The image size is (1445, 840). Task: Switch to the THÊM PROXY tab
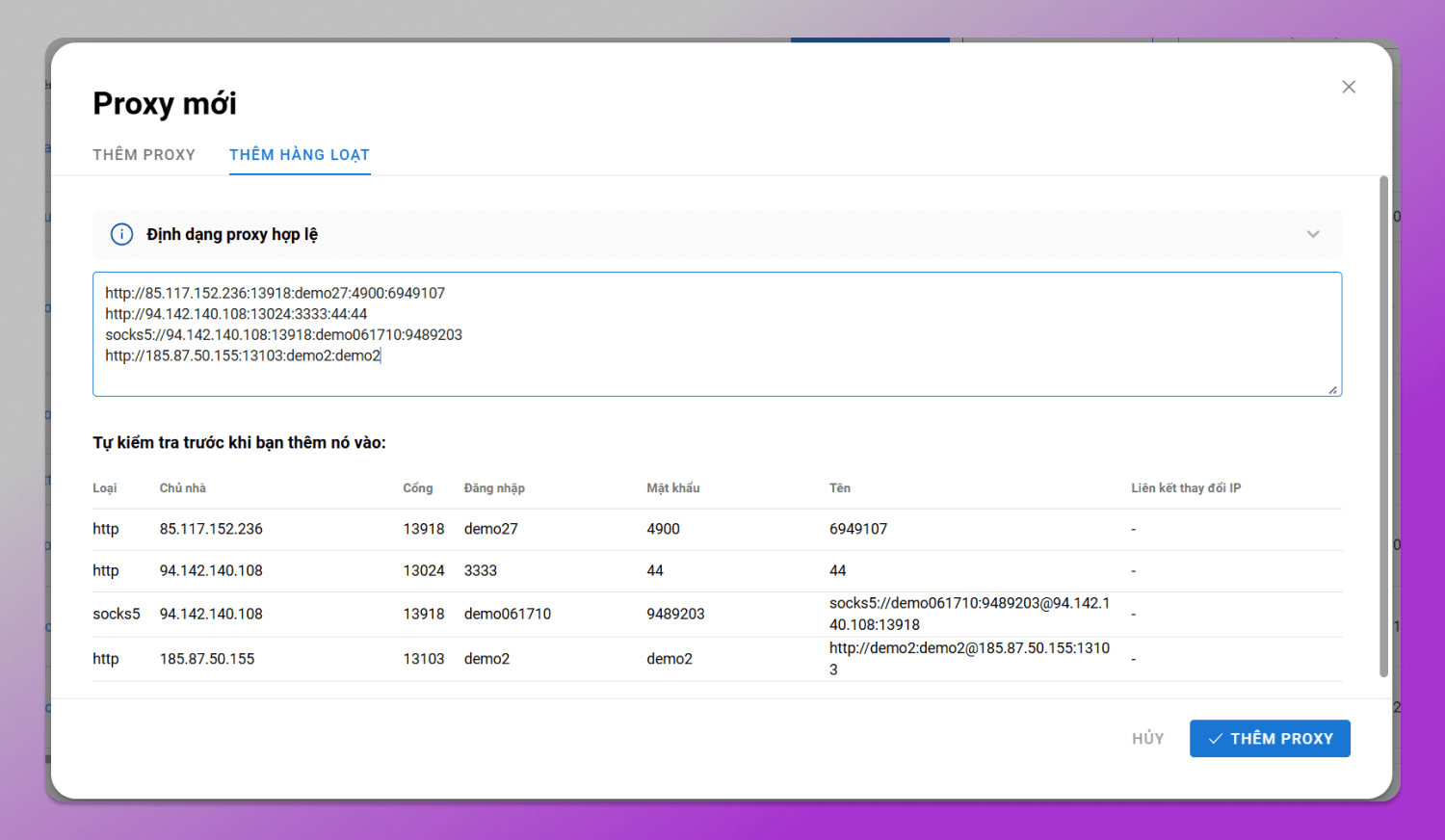[x=144, y=154]
